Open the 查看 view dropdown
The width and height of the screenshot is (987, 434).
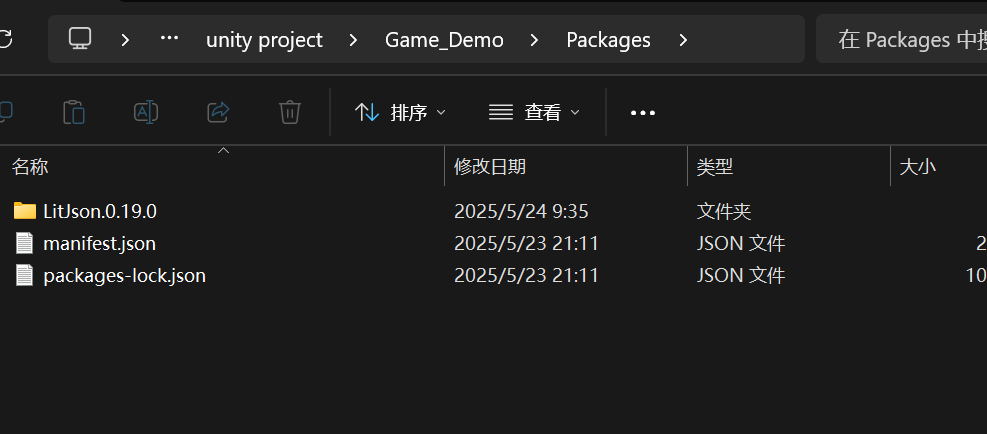(x=534, y=112)
